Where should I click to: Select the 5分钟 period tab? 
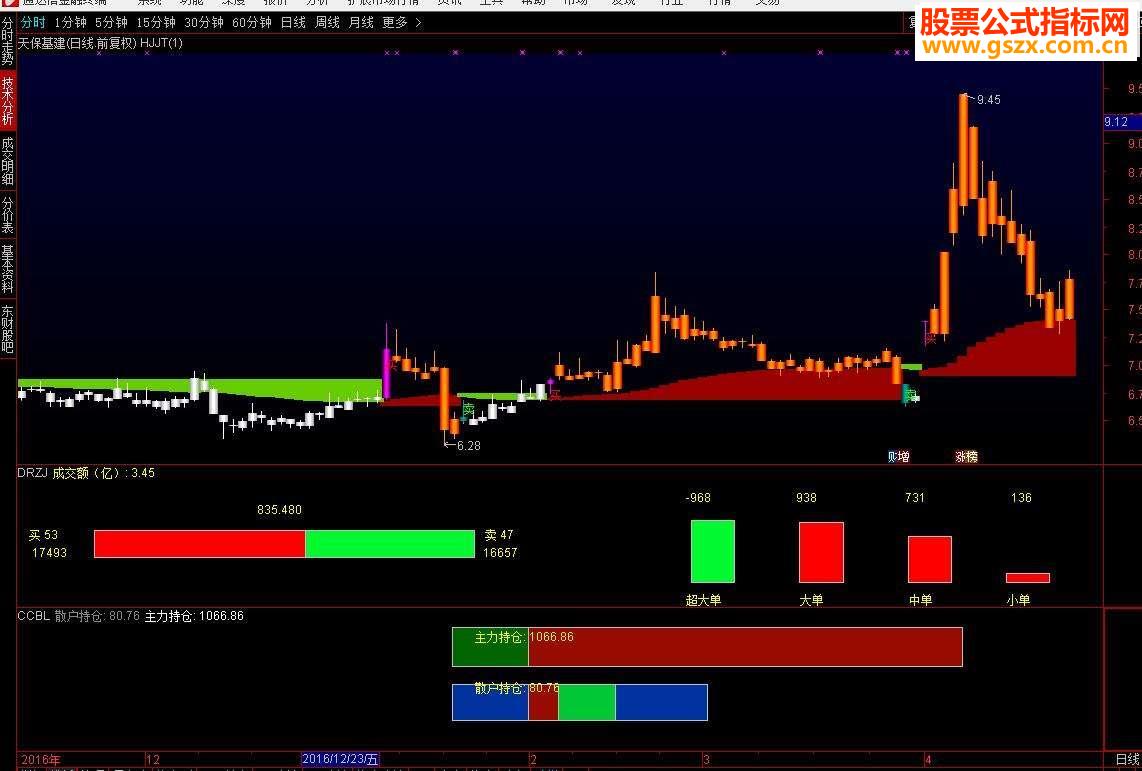[111, 23]
